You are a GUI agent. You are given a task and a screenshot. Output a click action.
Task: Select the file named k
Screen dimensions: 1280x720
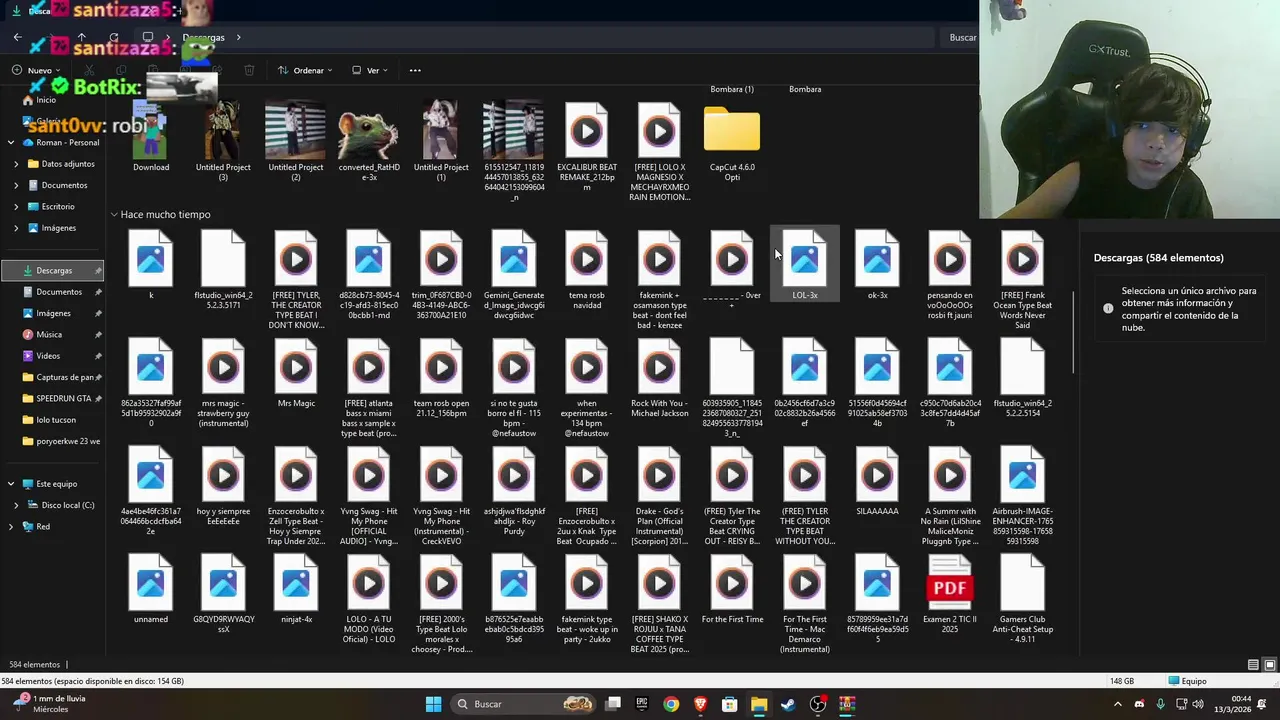(151, 264)
